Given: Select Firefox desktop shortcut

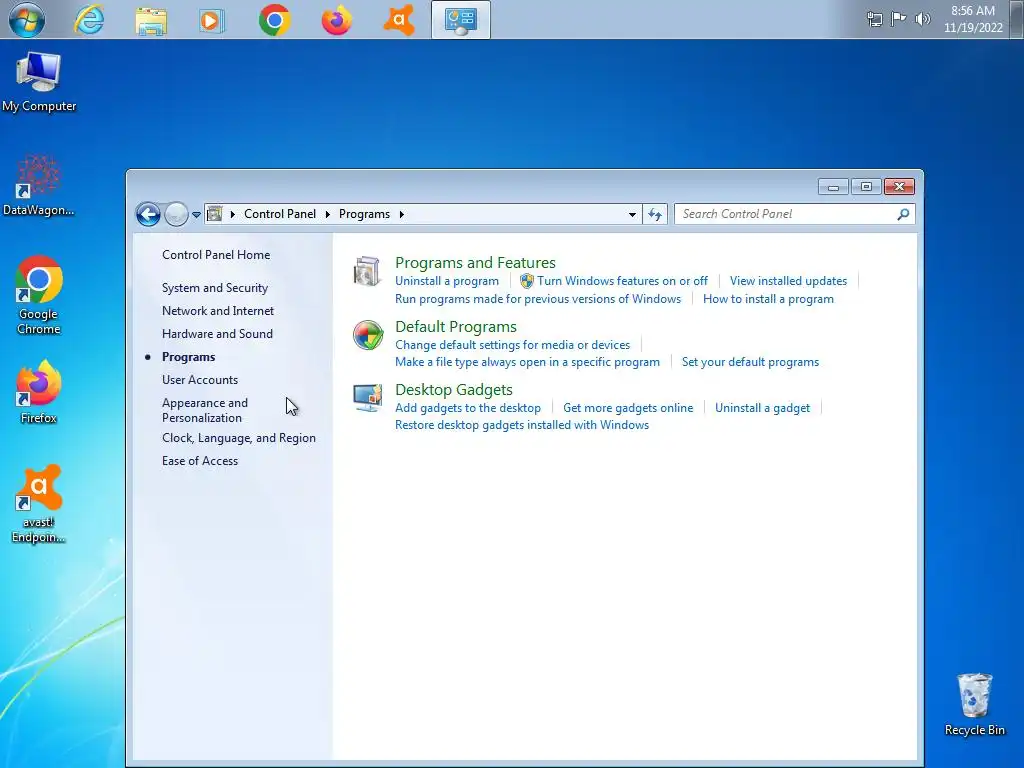Looking at the screenshot, I should pyautogui.click(x=39, y=392).
